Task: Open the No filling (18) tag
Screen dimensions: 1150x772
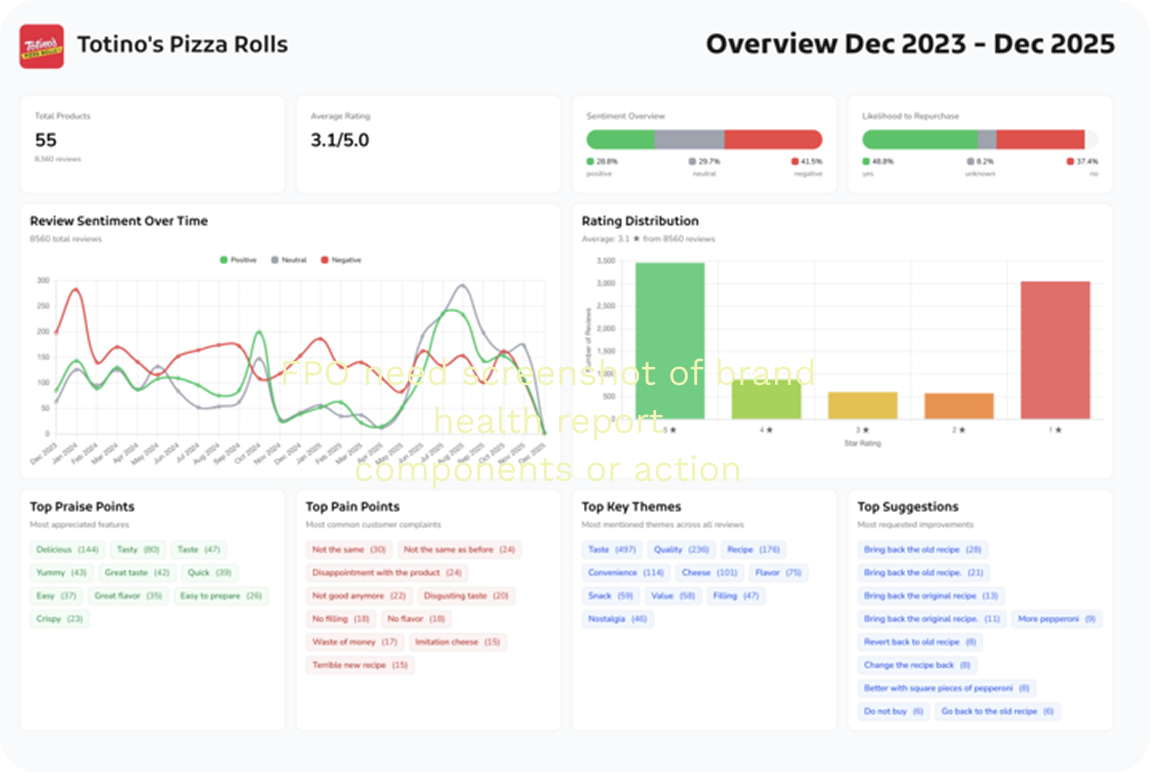Action: click(x=341, y=619)
